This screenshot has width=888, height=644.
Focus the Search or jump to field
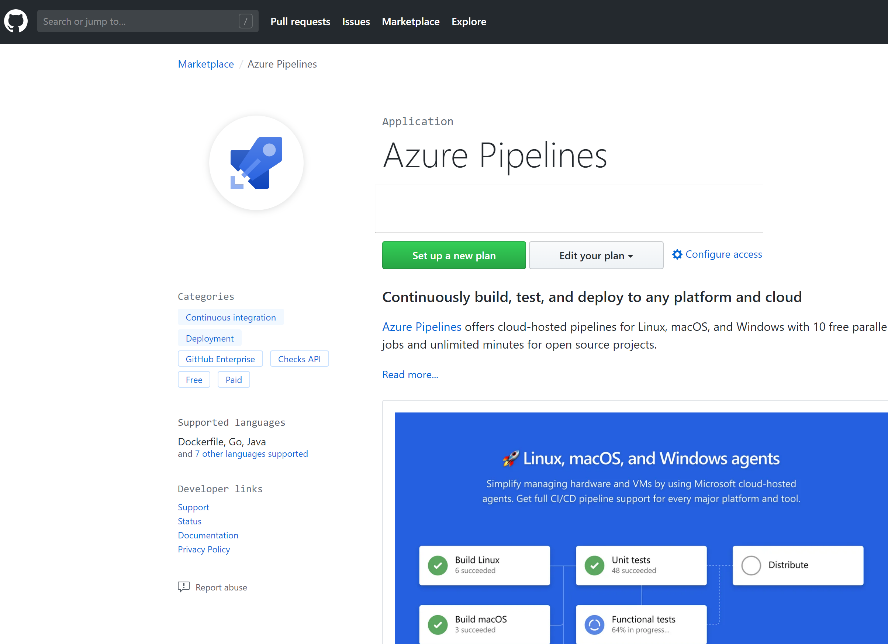coord(148,22)
